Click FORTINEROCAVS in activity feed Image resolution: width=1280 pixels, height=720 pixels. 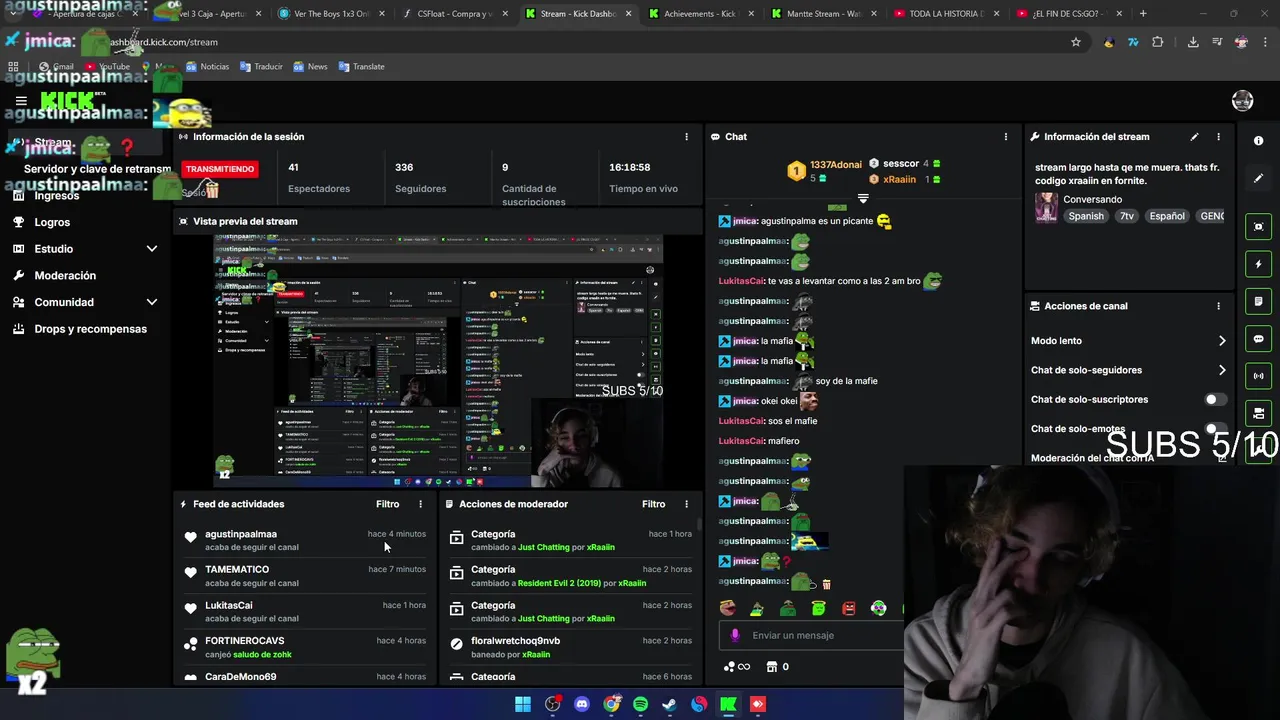245,641
